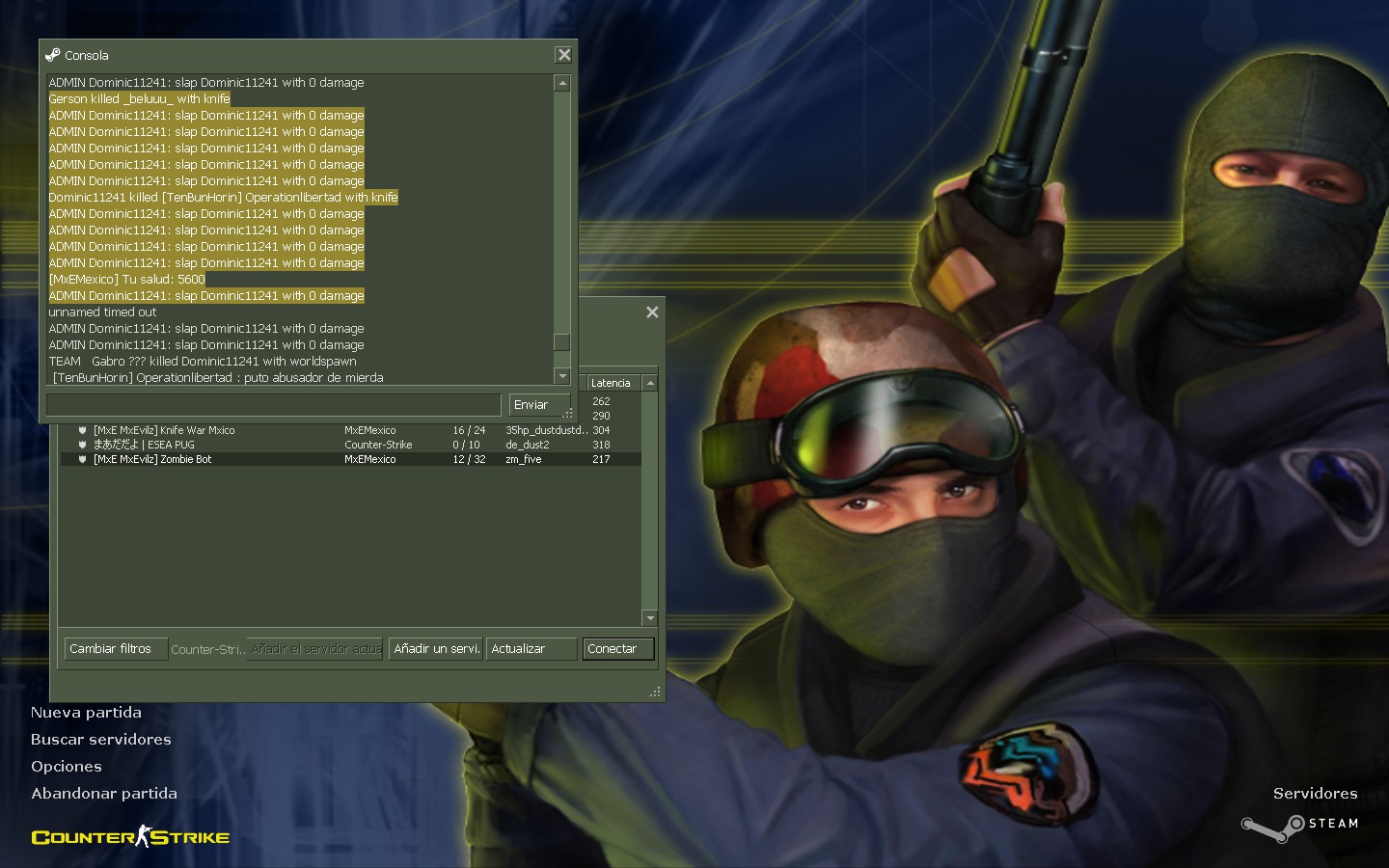Click the console scrollbar down arrow
1389x868 pixels.
pos(562,376)
